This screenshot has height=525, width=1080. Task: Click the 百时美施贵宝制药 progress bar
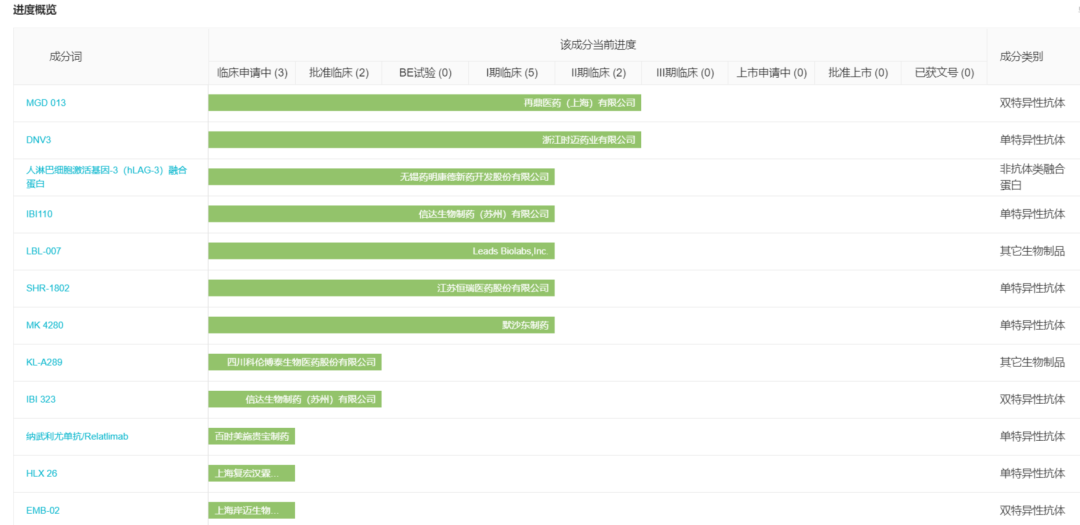pyautogui.click(x=252, y=437)
